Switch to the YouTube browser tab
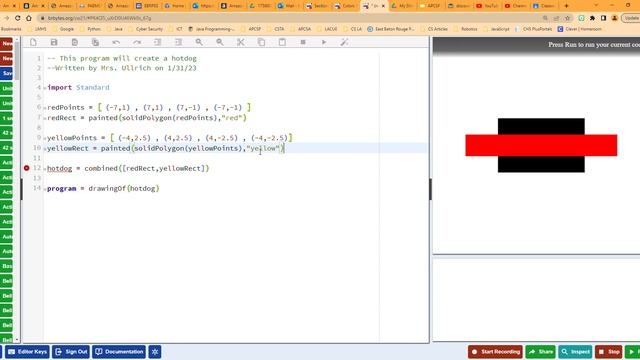 pyautogui.click(x=487, y=6)
